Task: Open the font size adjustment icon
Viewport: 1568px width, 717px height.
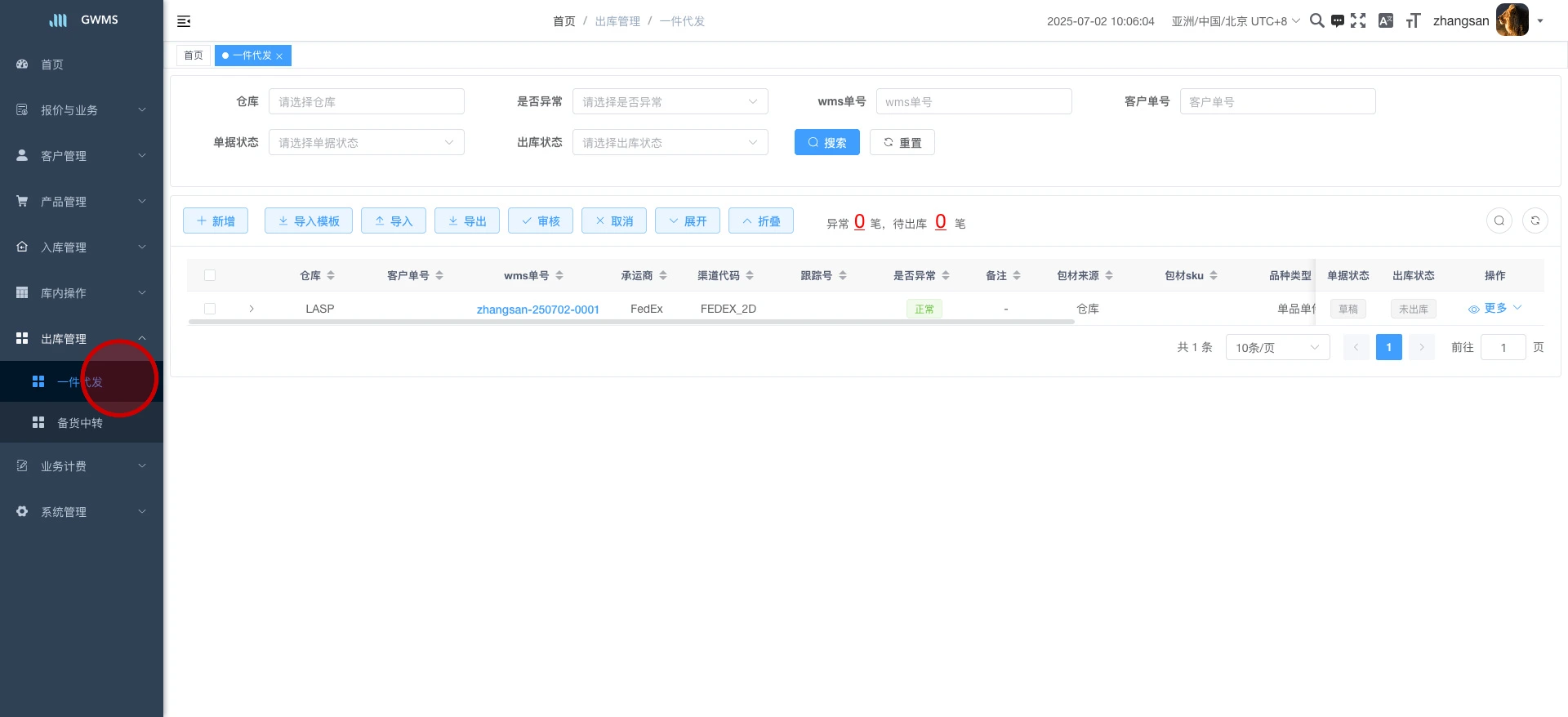Action: (1413, 21)
